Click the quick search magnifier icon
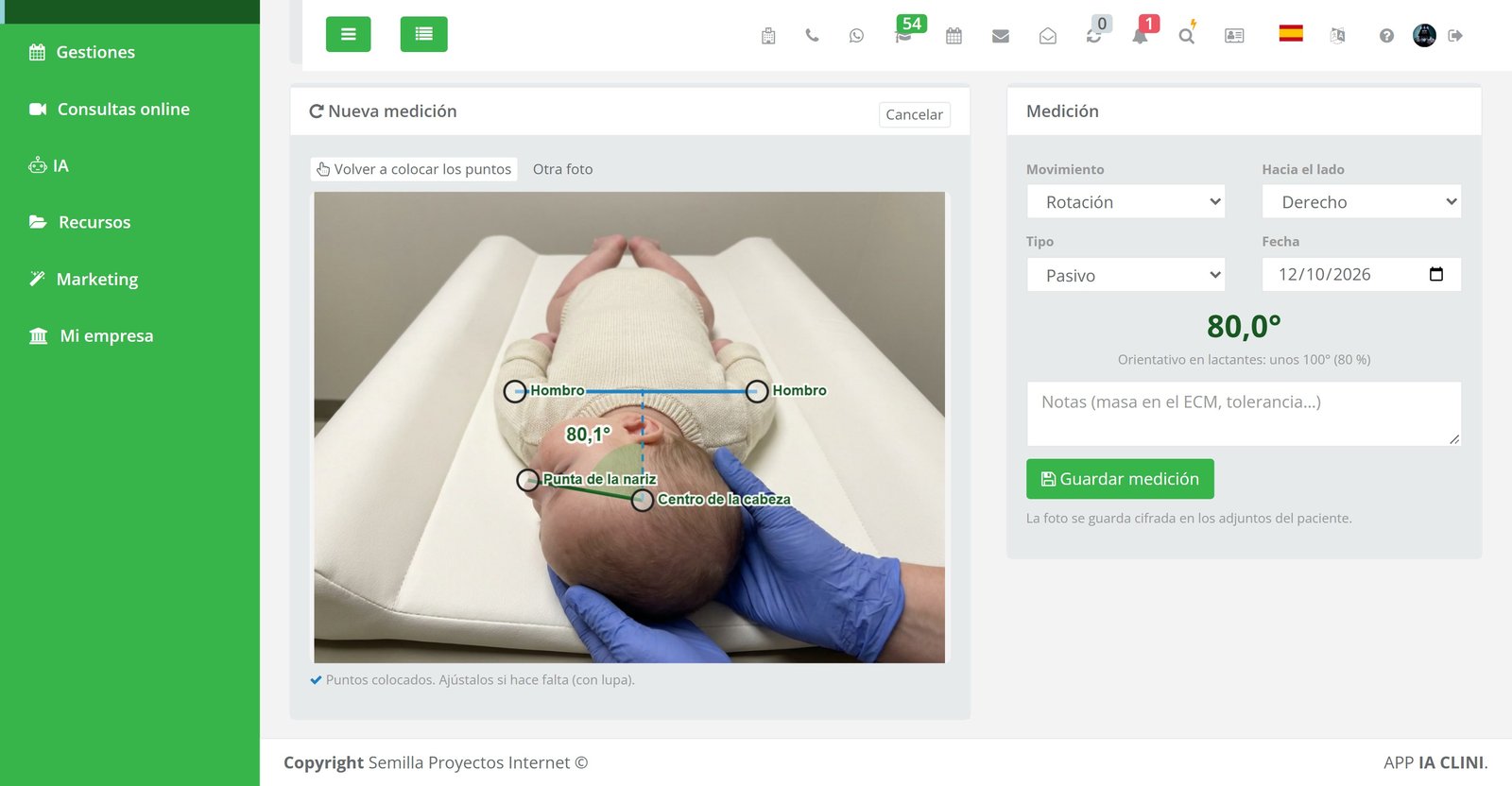Screen dimensions: 1512x786 point(1187,34)
